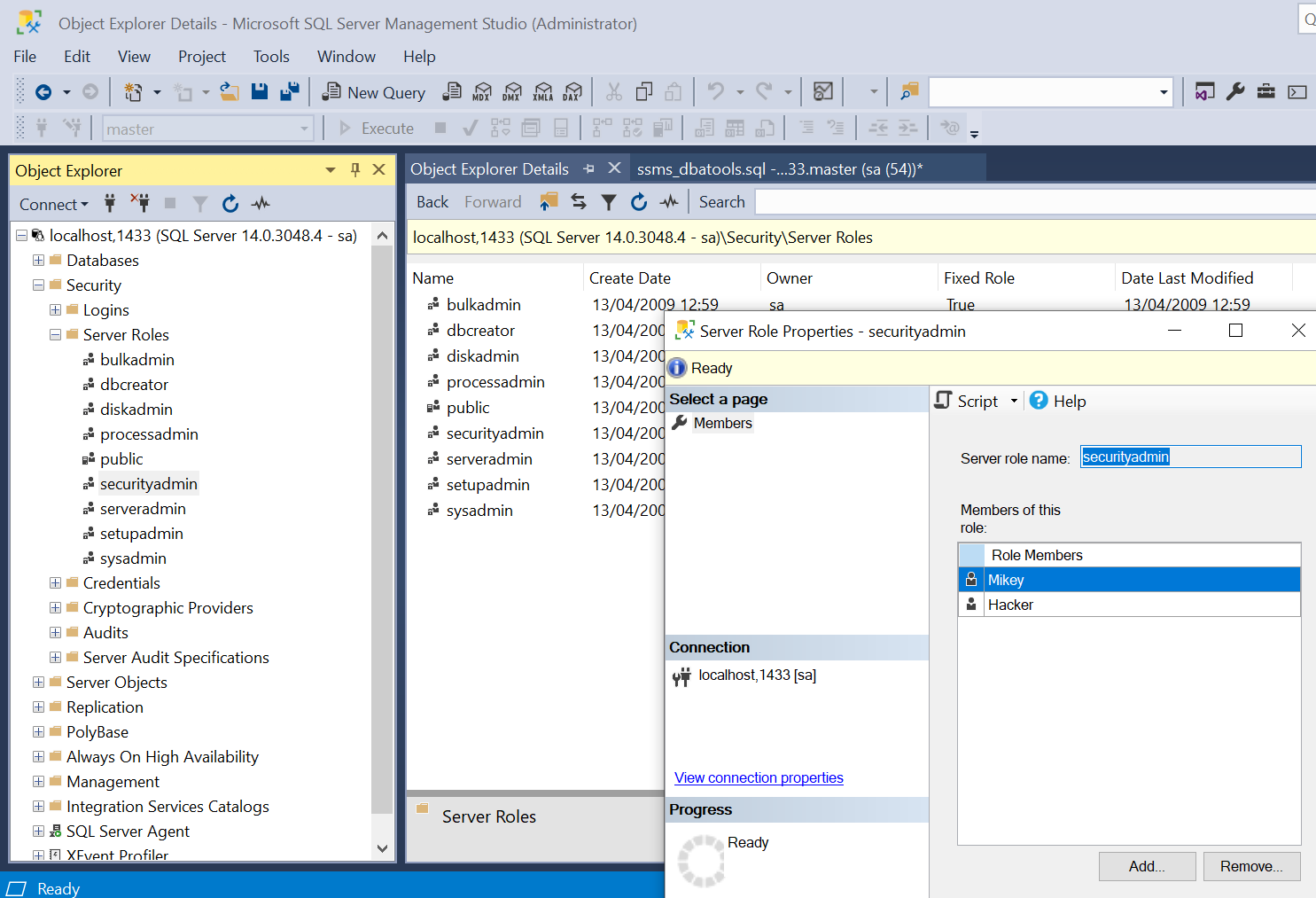Click the Save All toolbar icon
The width and height of the screenshot is (1316, 898).
point(289,92)
